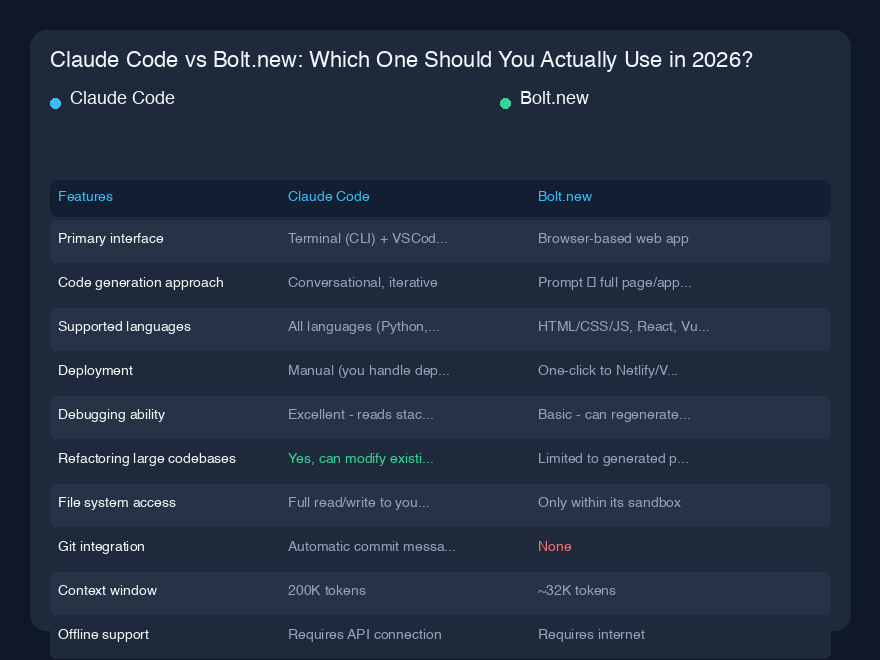This screenshot has width=880, height=660.
Task: Click the 'Requires API connection' cell
Action: (x=365, y=635)
